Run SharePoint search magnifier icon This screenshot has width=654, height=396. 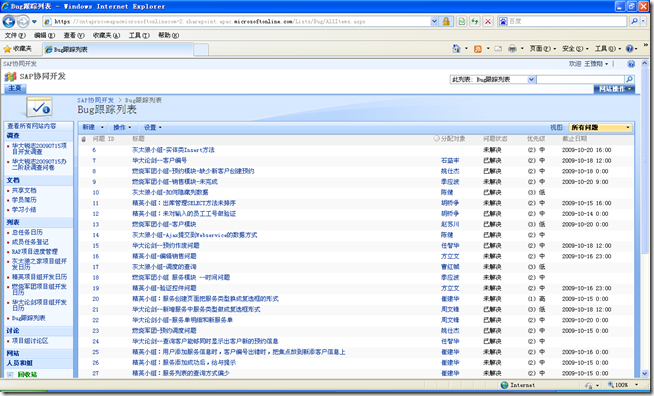[629, 79]
